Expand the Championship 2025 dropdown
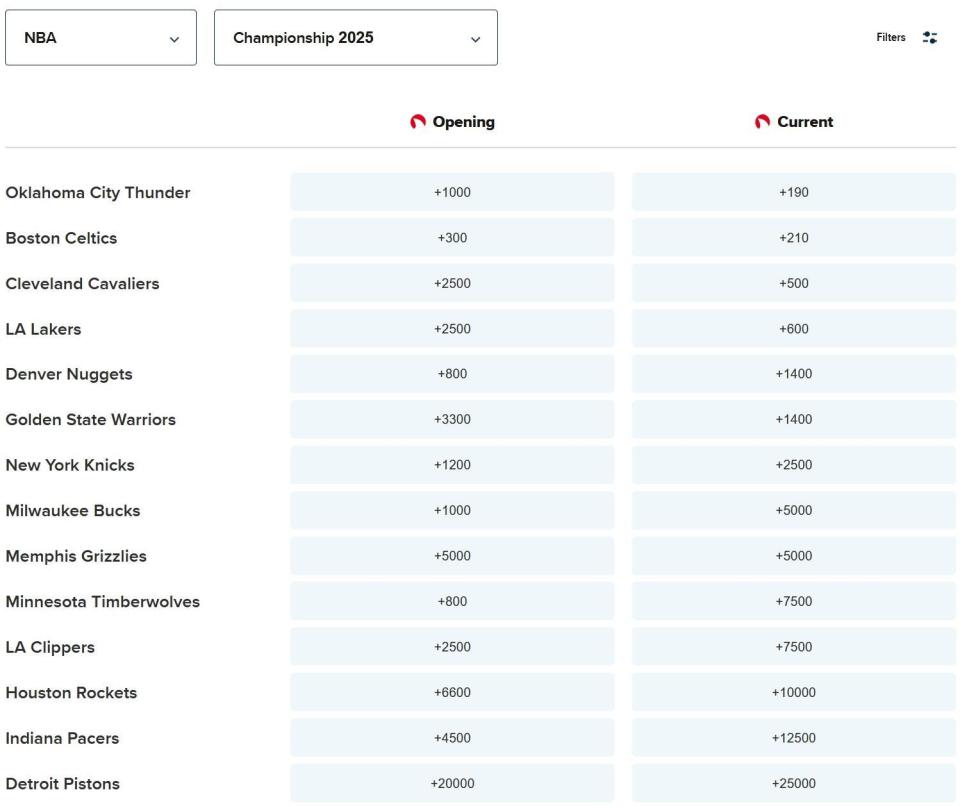This screenshot has height=806, width=960. tap(356, 38)
